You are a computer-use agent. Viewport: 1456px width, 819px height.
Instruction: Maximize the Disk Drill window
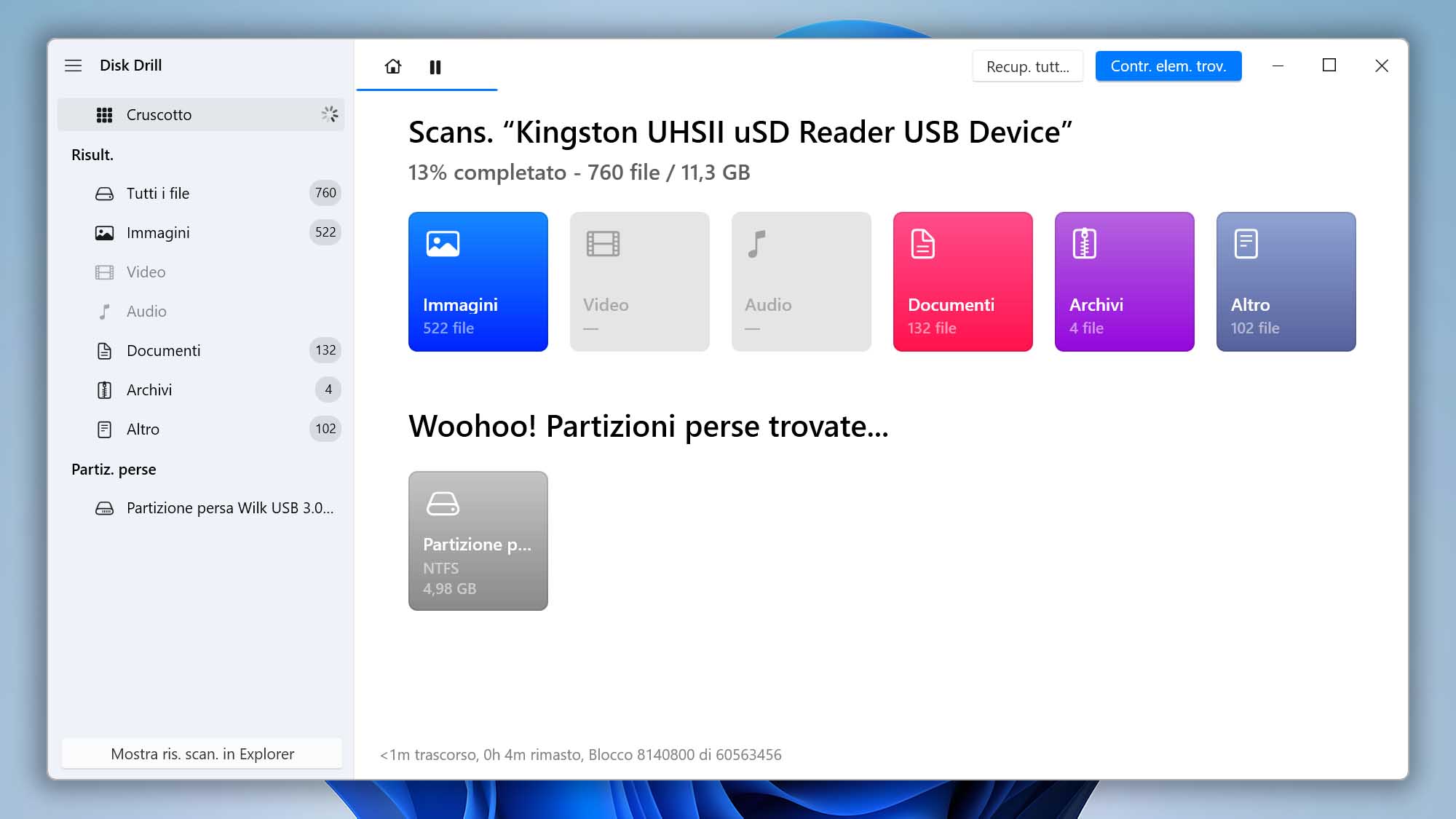[x=1329, y=66]
